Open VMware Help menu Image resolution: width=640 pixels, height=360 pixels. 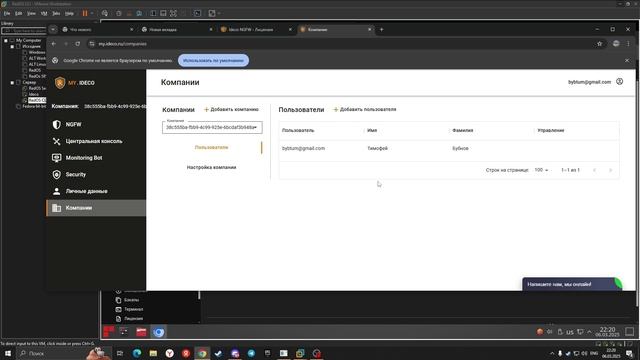[69, 13]
